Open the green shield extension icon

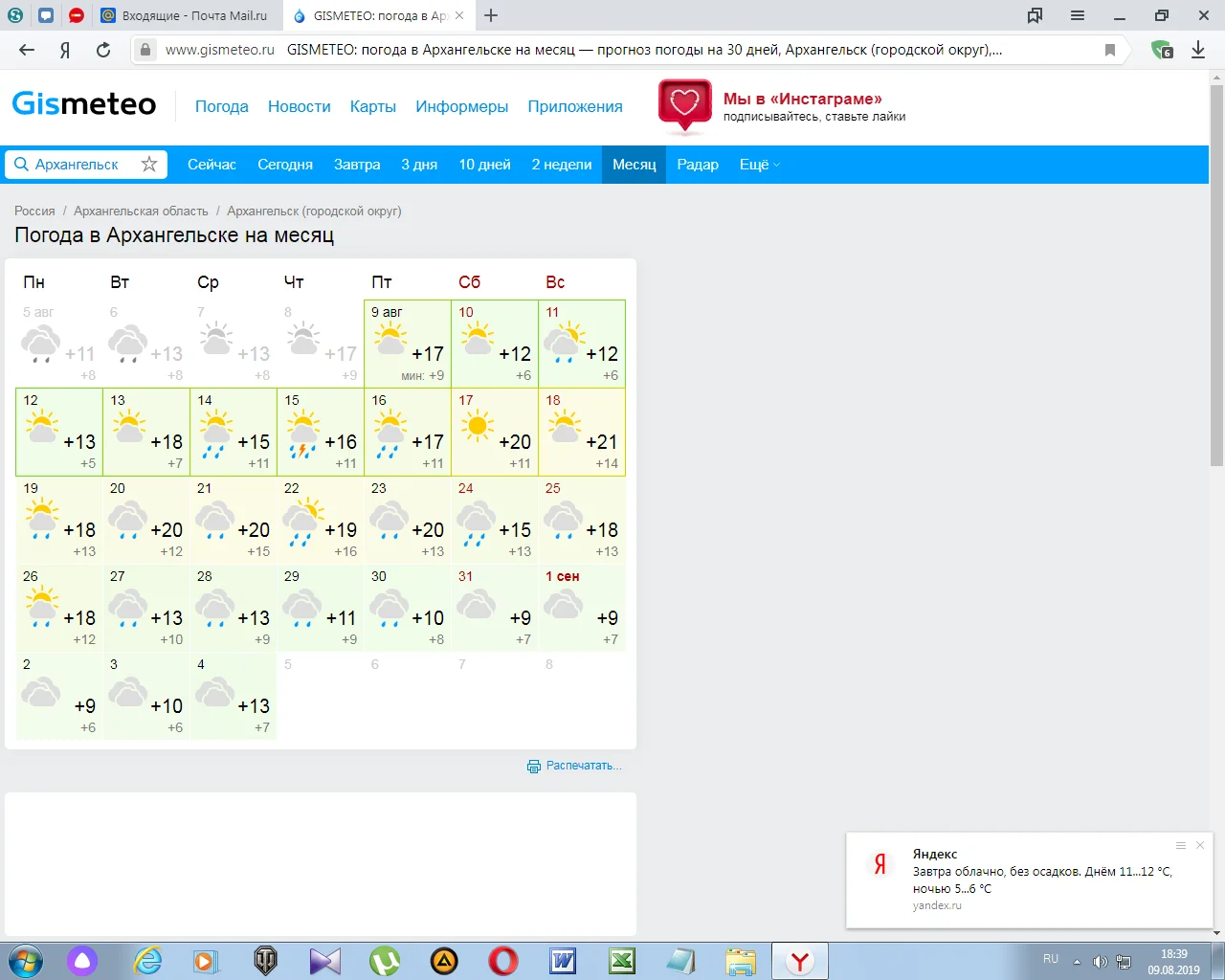tap(1162, 50)
